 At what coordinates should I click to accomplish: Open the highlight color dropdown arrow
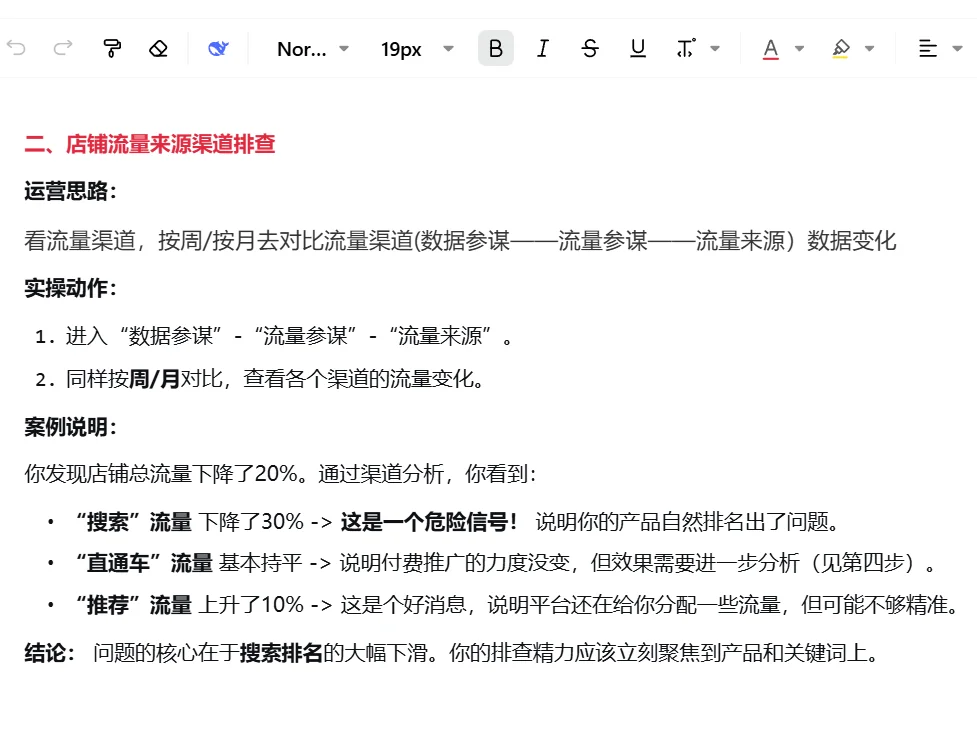pos(870,48)
